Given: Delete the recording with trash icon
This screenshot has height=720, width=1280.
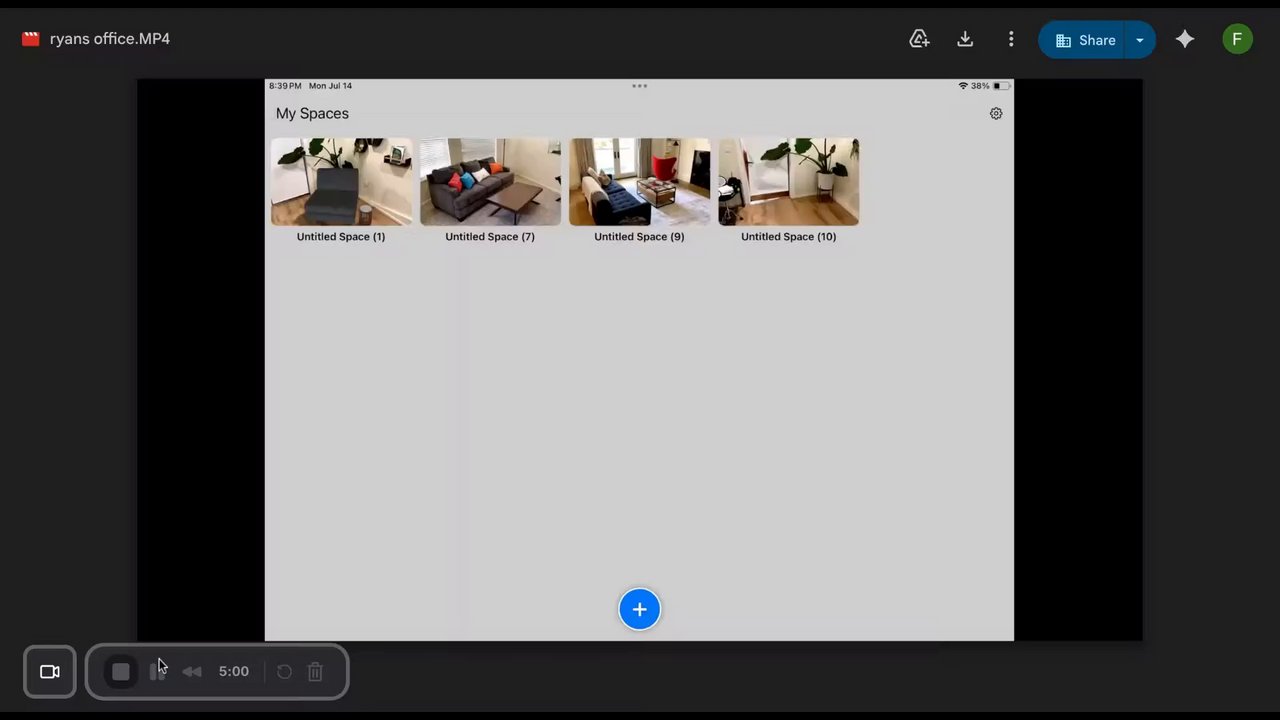Looking at the screenshot, I should tap(315, 672).
